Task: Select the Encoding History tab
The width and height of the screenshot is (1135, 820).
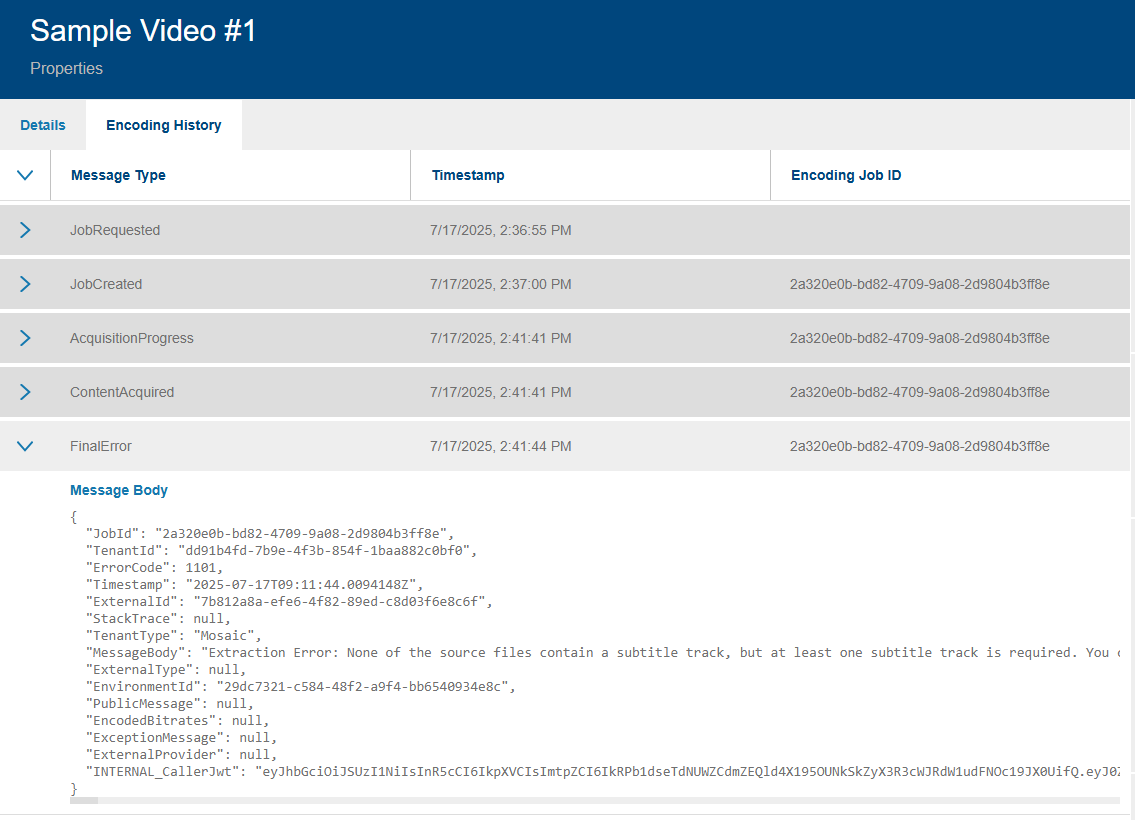Action: [163, 124]
